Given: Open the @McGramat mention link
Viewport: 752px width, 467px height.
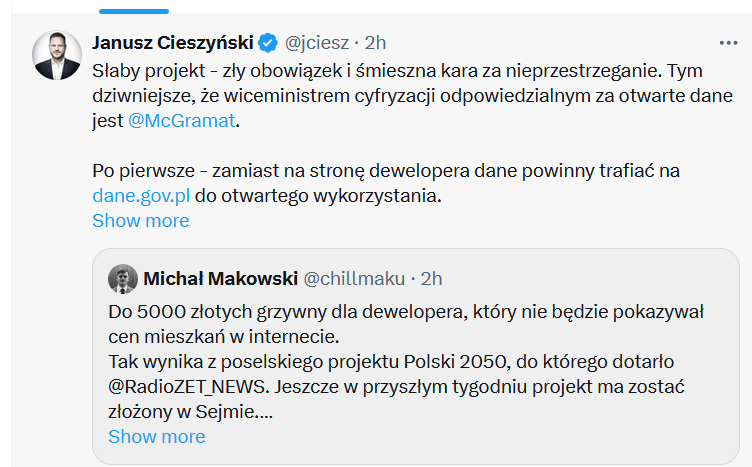Looking at the screenshot, I should (x=185, y=121).
